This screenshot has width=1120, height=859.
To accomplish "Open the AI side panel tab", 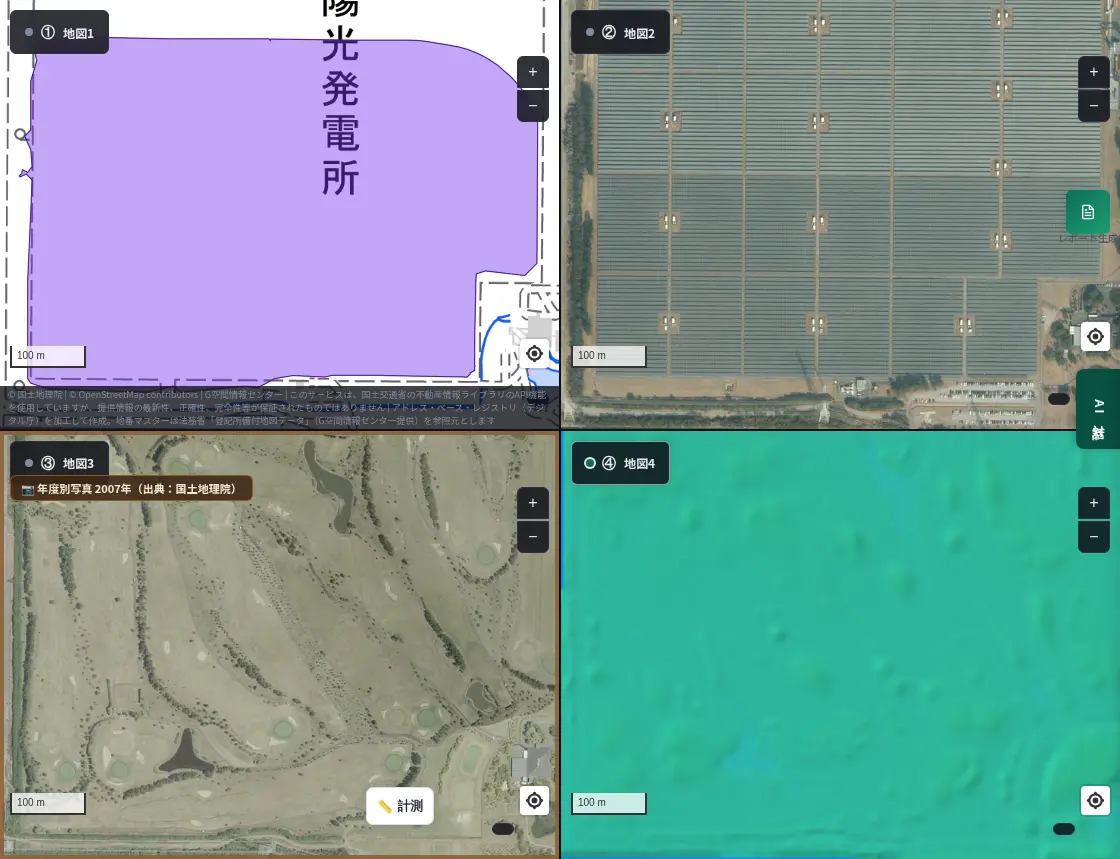I will (1098, 409).
